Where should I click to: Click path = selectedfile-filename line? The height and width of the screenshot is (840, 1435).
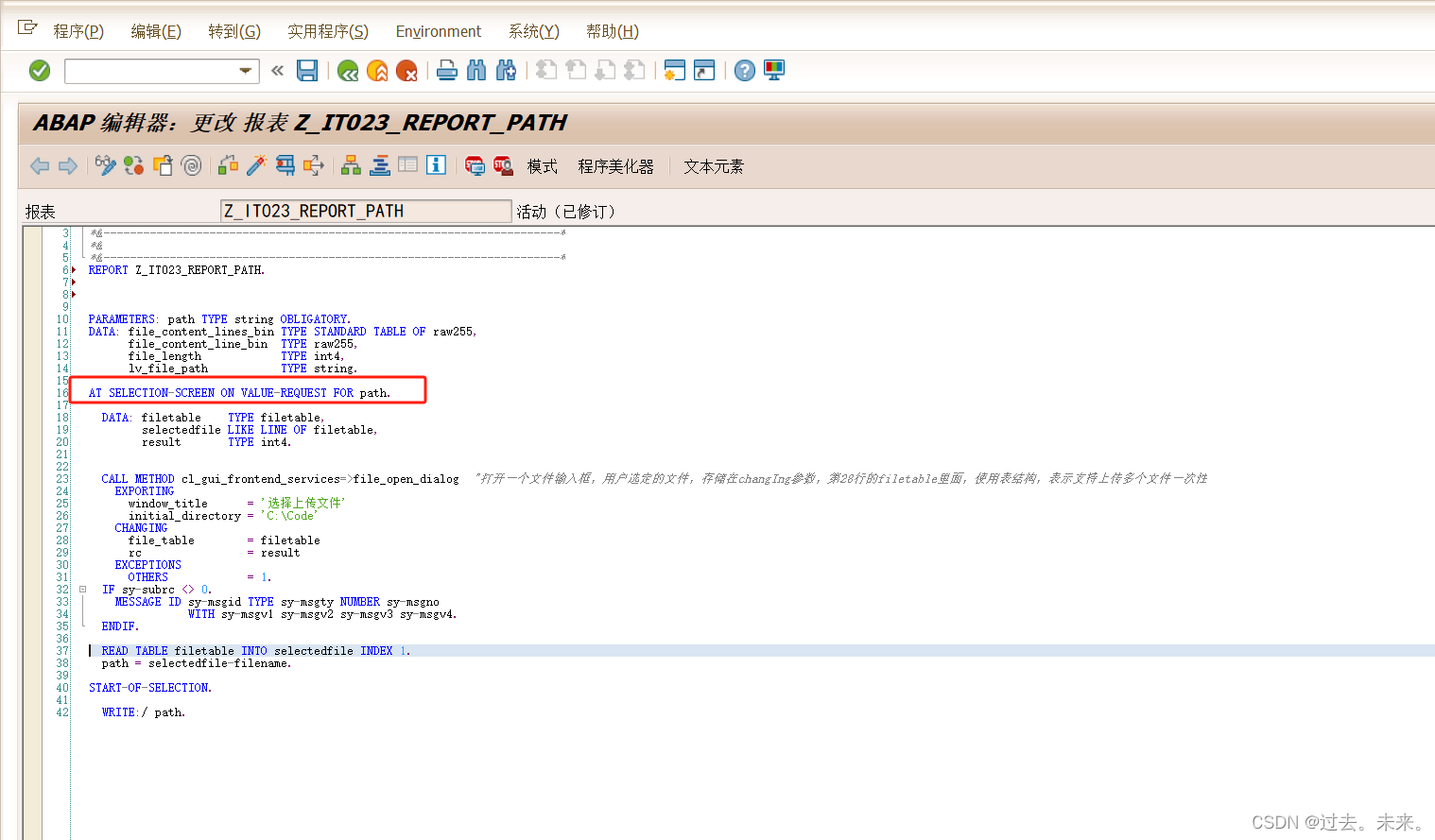pyautogui.click(x=197, y=663)
